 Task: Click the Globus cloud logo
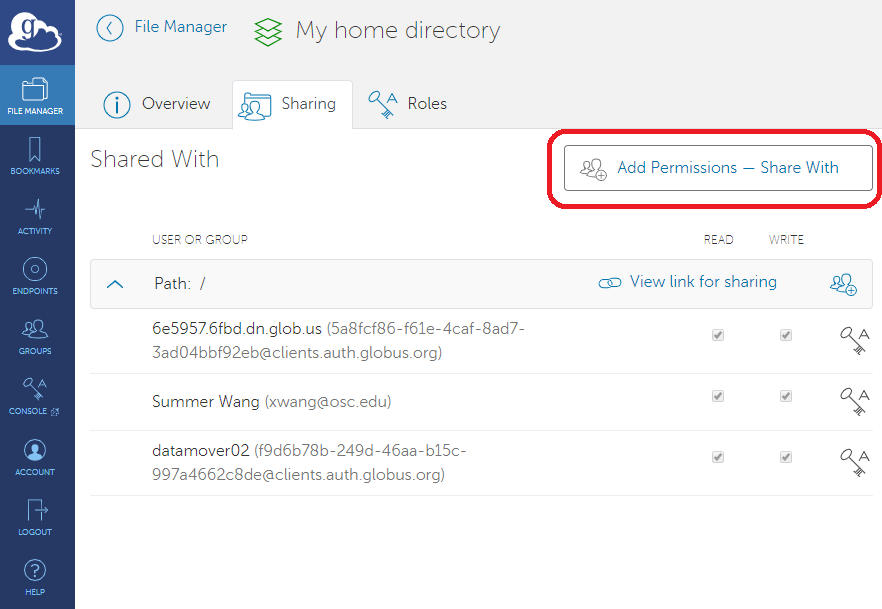[x=35, y=32]
